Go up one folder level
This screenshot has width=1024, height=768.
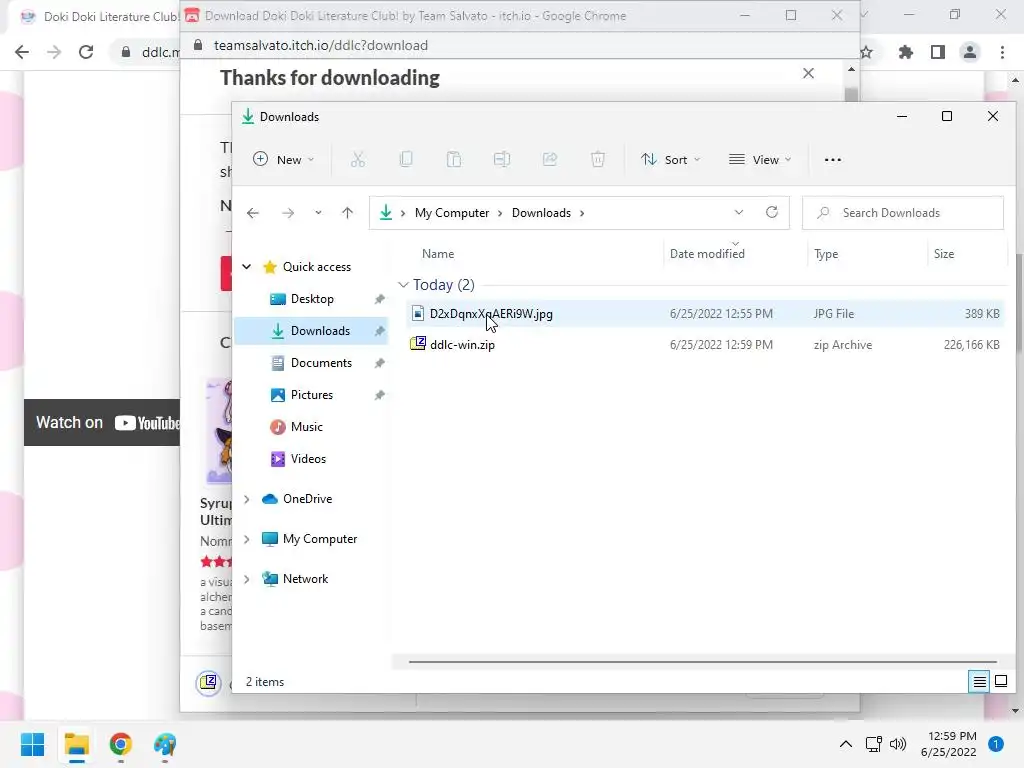point(347,213)
